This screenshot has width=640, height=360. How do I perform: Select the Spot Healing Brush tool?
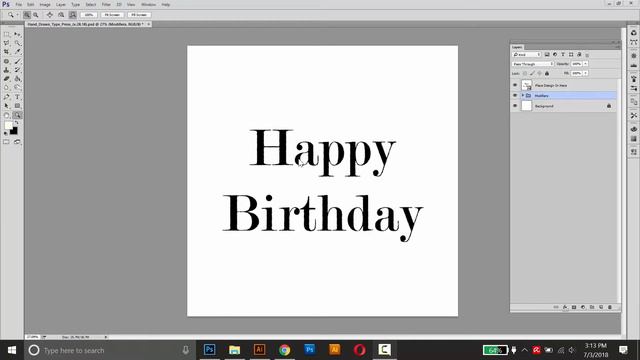(7, 61)
